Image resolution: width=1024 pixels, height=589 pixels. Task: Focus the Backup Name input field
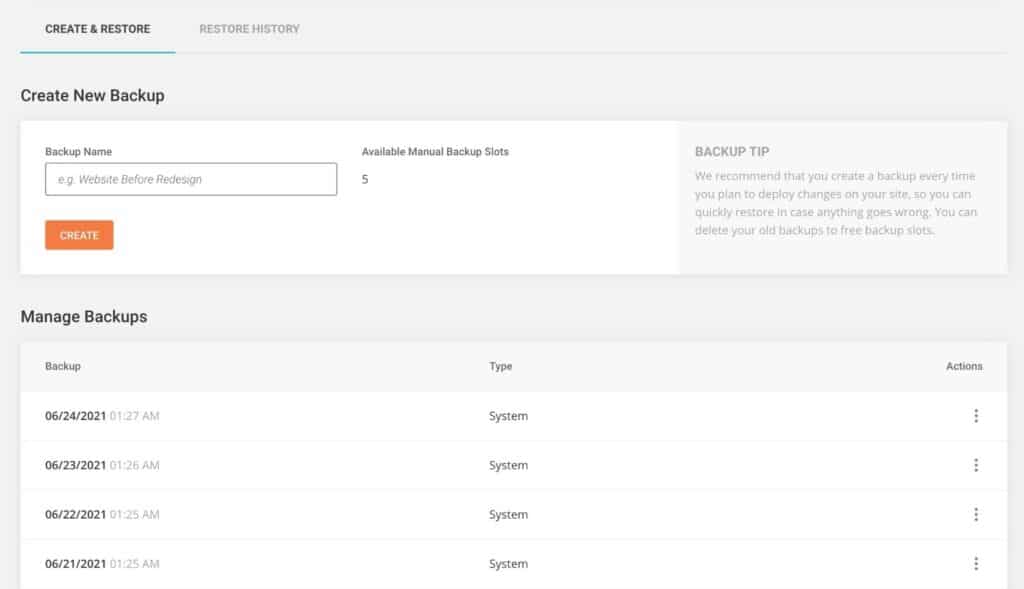tap(191, 180)
